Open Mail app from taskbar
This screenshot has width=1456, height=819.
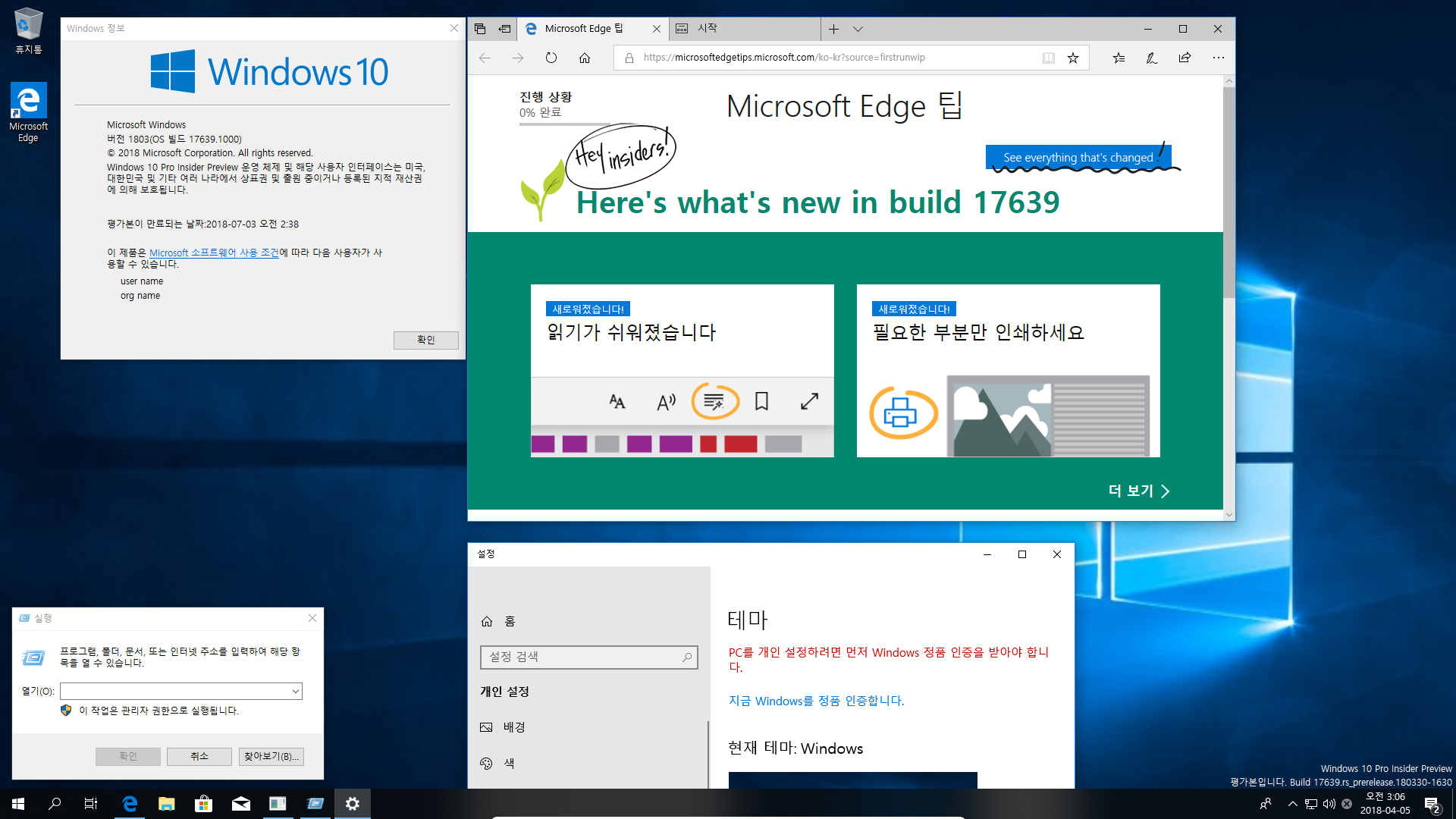[240, 803]
